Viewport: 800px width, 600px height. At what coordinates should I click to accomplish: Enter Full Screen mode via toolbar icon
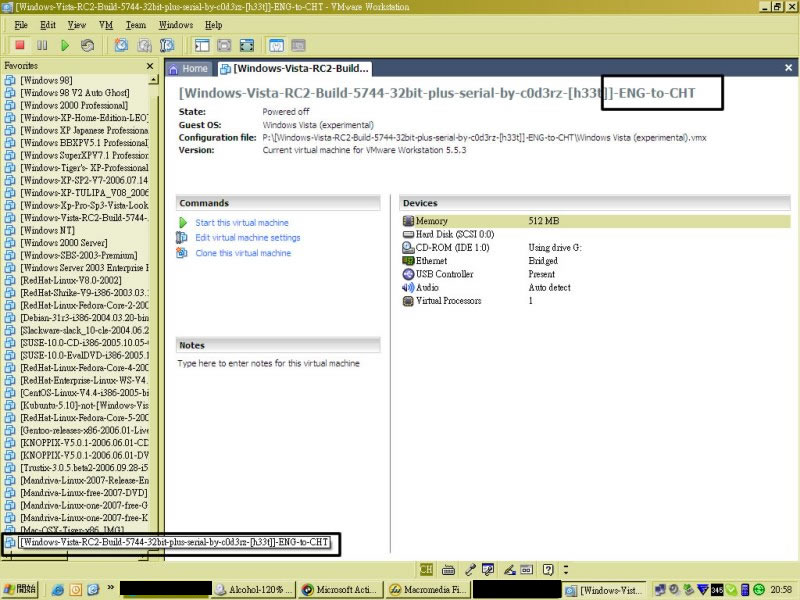click(x=247, y=45)
